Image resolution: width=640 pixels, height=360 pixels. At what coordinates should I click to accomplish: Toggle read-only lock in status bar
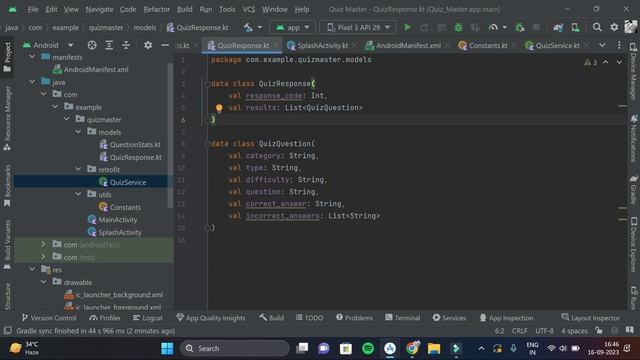tap(599, 331)
